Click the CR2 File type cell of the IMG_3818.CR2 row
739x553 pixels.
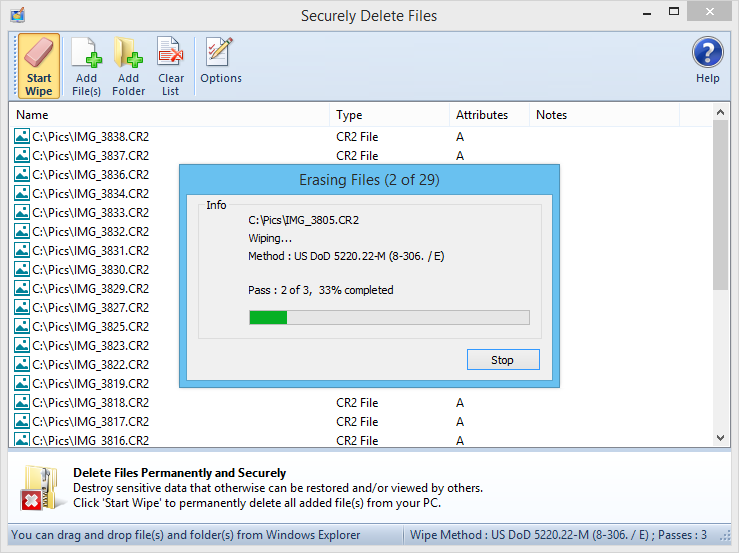coord(357,403)
